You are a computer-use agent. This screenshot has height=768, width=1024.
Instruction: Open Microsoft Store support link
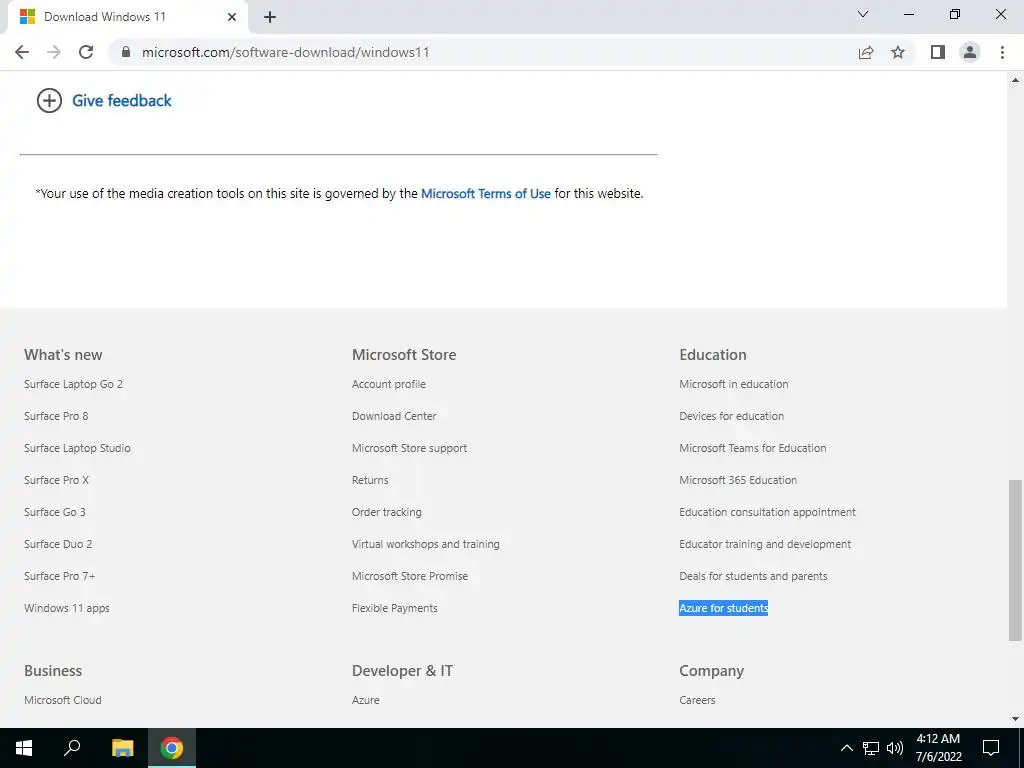[x=409, y=448]
